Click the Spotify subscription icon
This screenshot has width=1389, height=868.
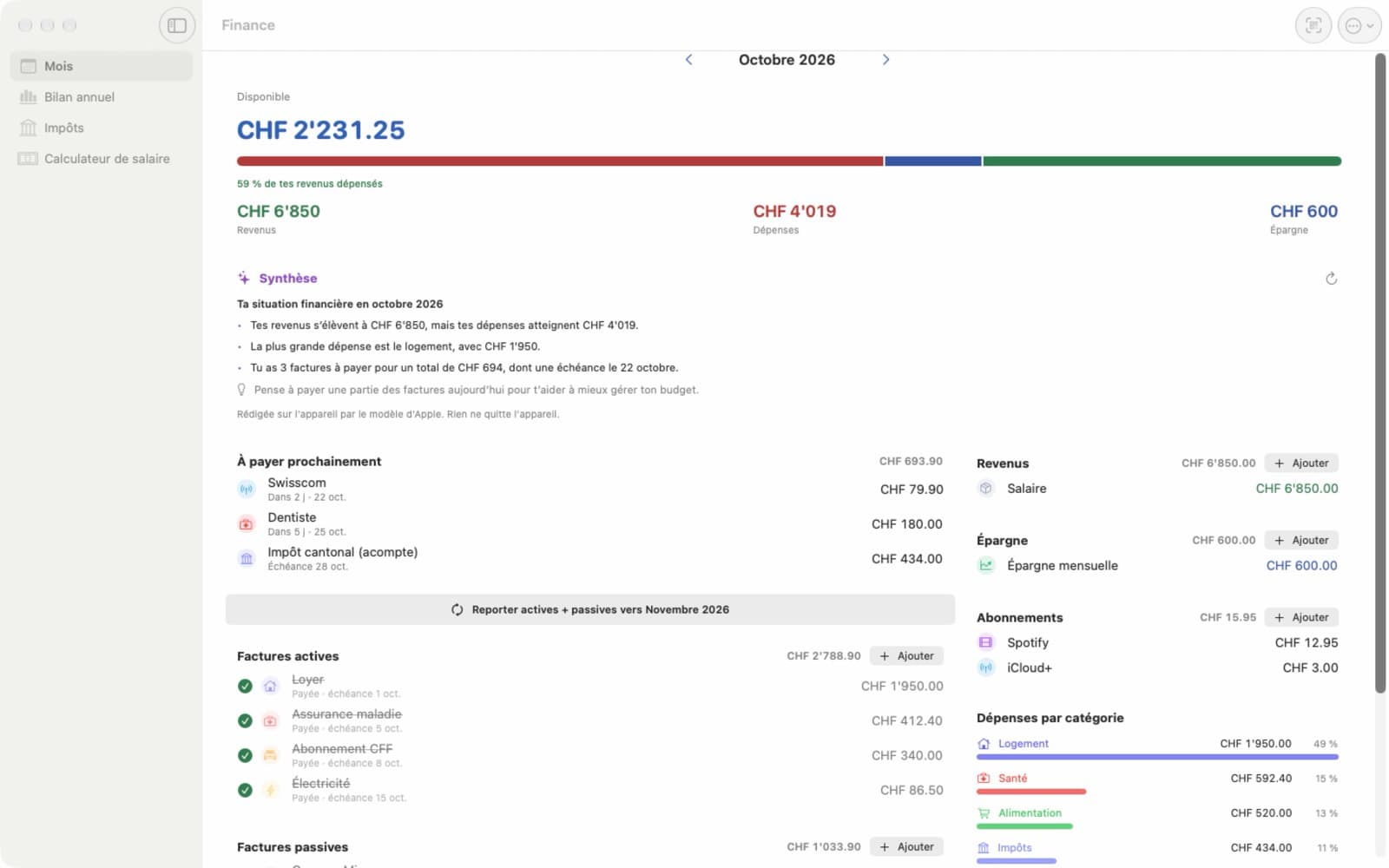coord(985,643)
